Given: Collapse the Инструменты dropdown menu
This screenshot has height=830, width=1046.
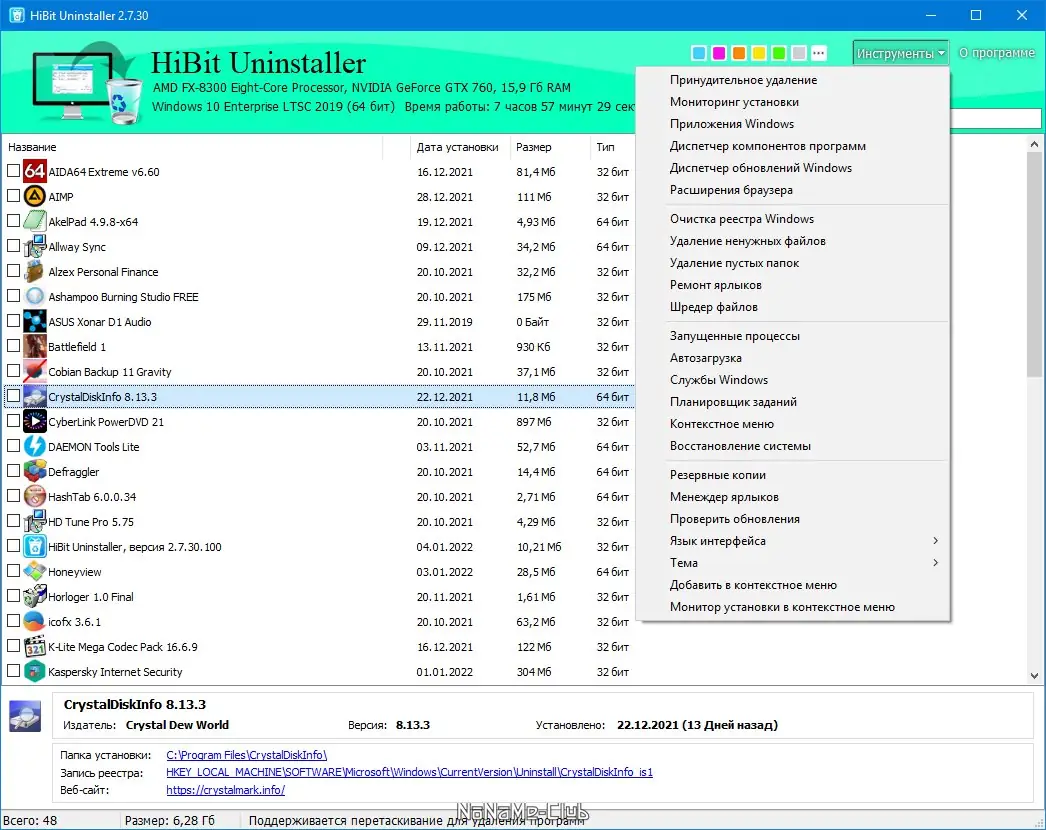Looking at the screenshot, I should 901,53.
